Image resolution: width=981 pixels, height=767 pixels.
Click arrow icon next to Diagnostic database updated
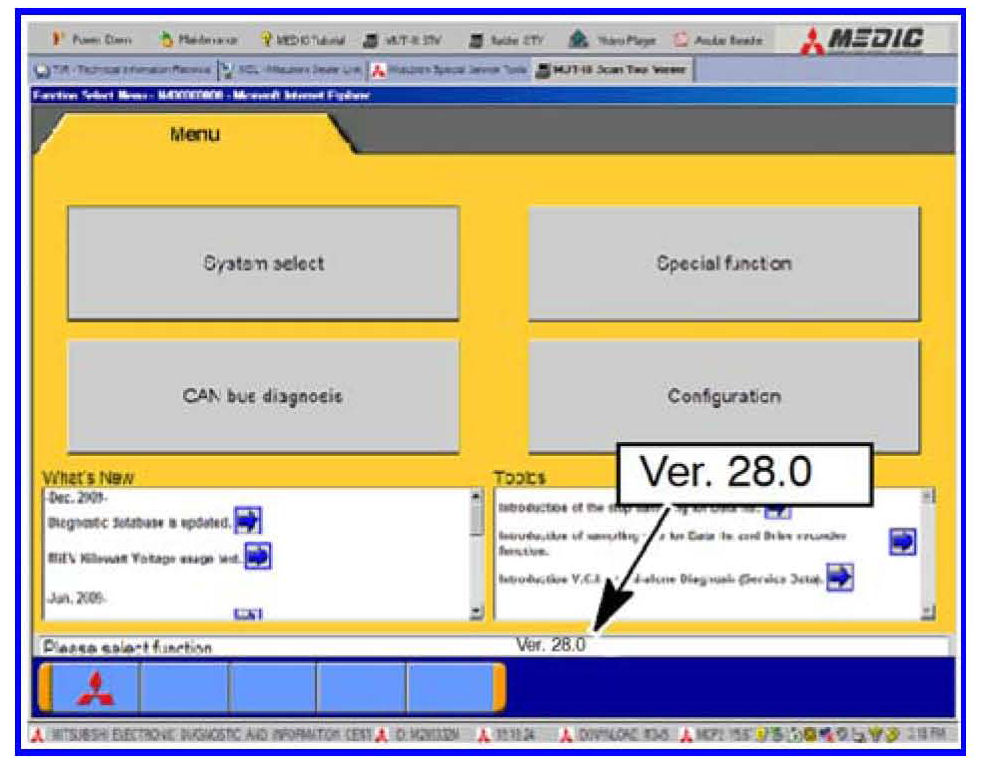point(248,520)
